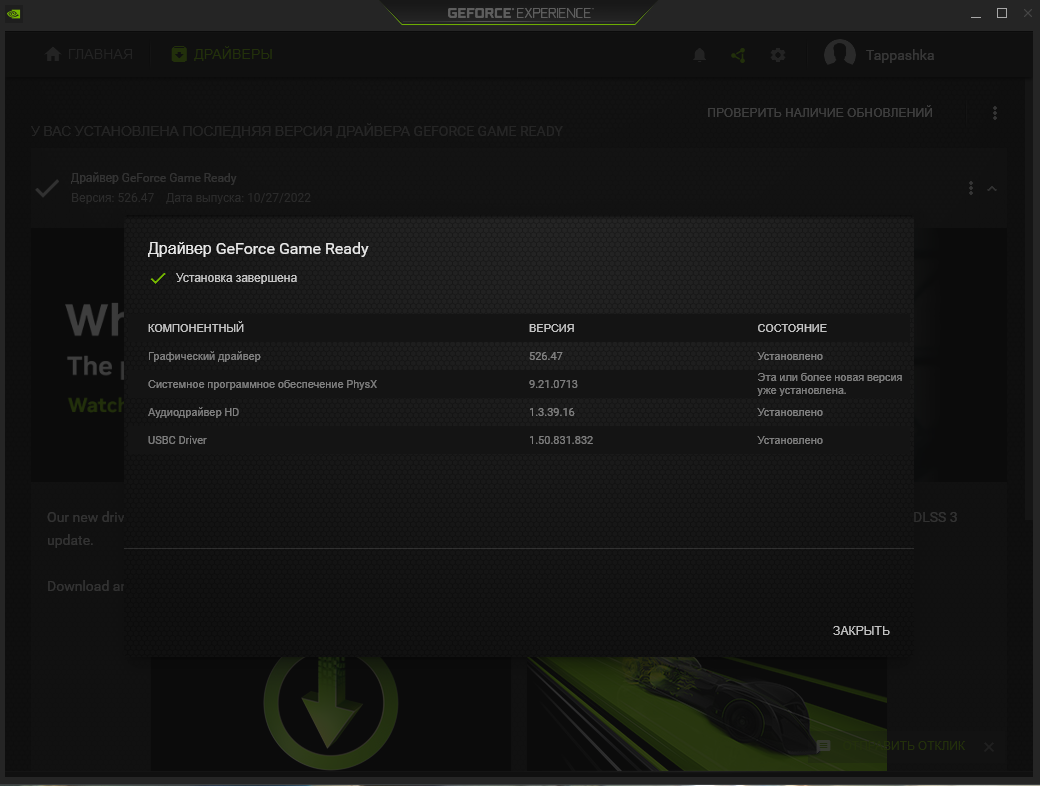Image resolution: width=1040 pixels, height=786 pixels.
Task: Click Установка завершена status text
Action: 236,278
